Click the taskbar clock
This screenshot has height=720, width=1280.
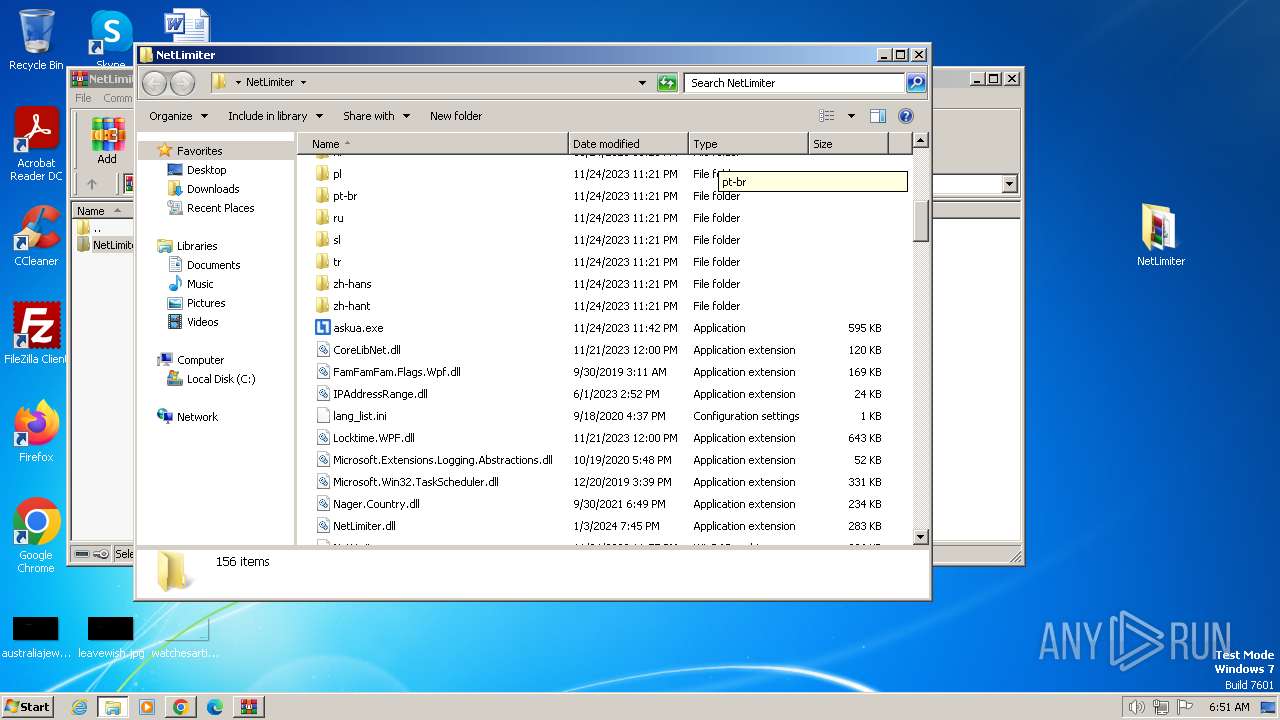[x=1229, y=707]
